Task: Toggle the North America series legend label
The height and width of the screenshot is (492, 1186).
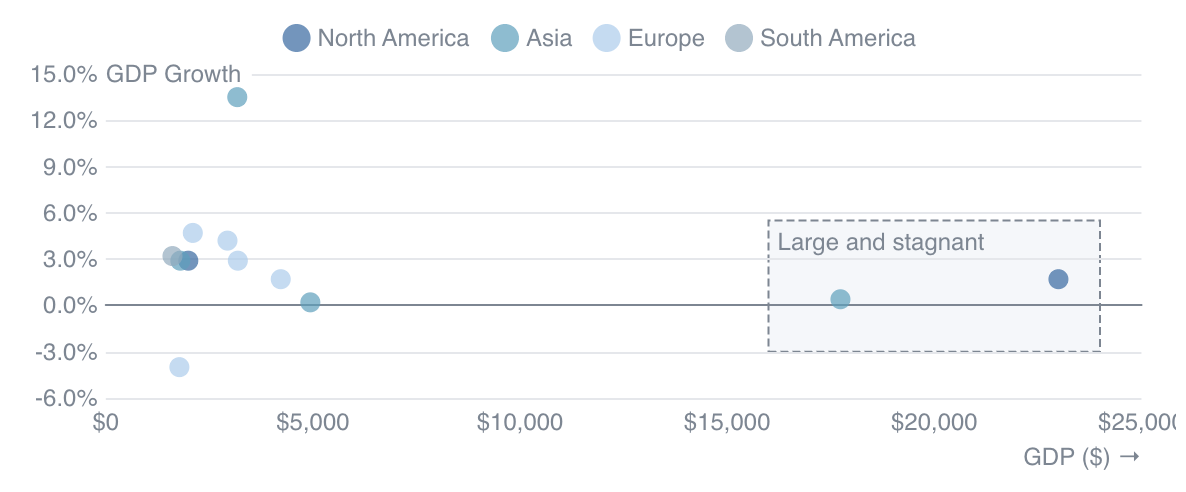Action: click(393, 39)
